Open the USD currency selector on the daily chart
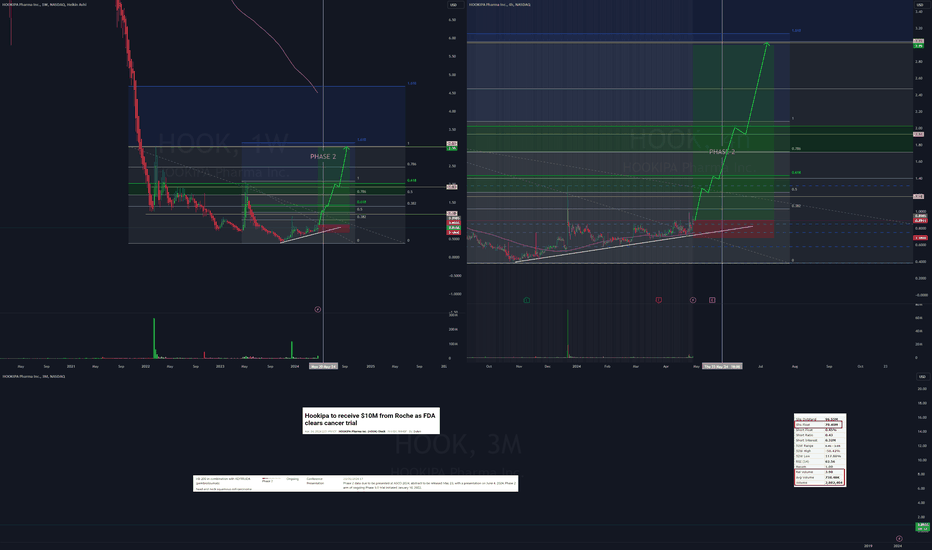 point(921,5)
